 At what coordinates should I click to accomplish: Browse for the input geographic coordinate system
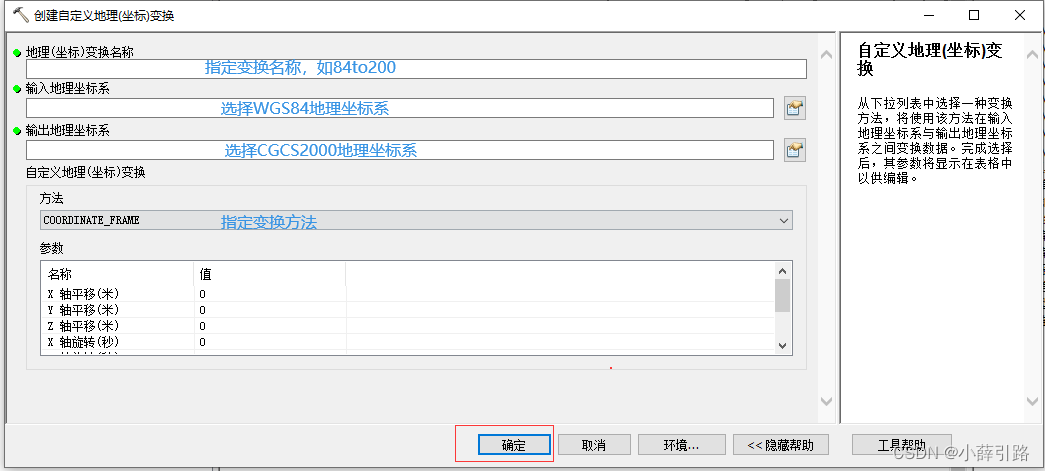coord(794,109)
